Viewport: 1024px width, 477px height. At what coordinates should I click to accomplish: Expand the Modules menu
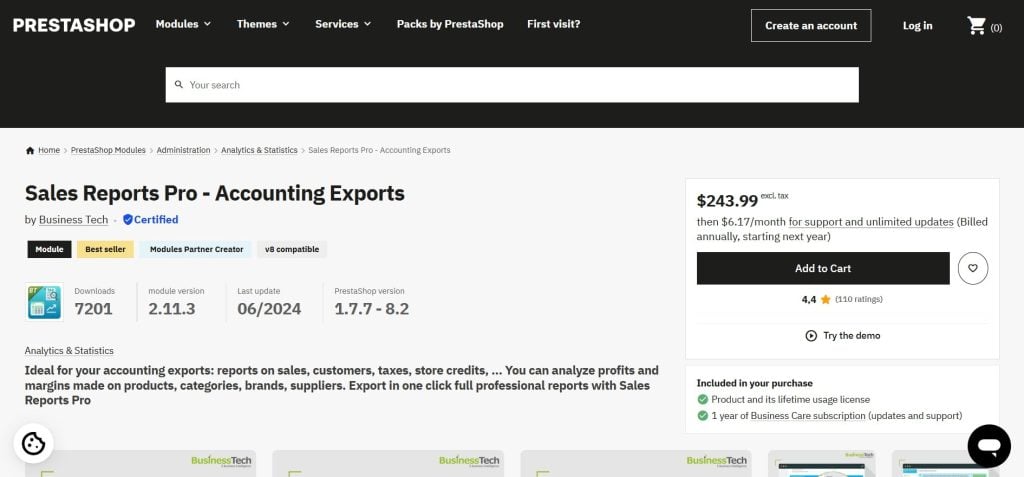tap(183, 24)
